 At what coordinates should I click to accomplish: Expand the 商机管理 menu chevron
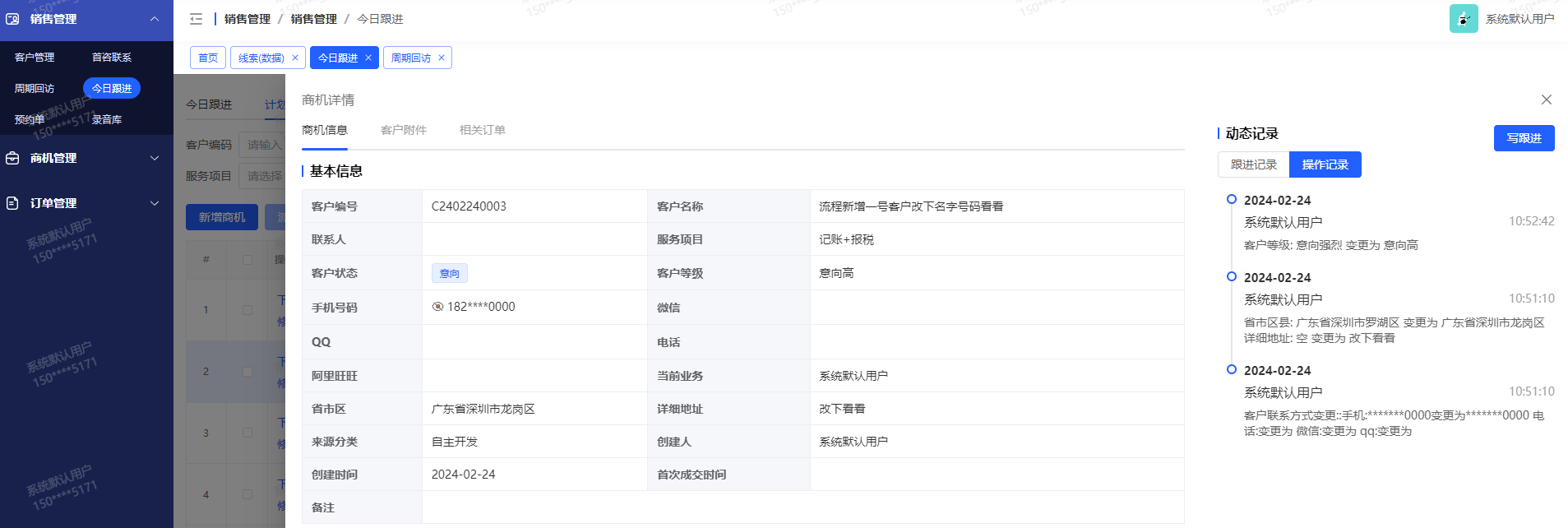click(x=155, y=158)
